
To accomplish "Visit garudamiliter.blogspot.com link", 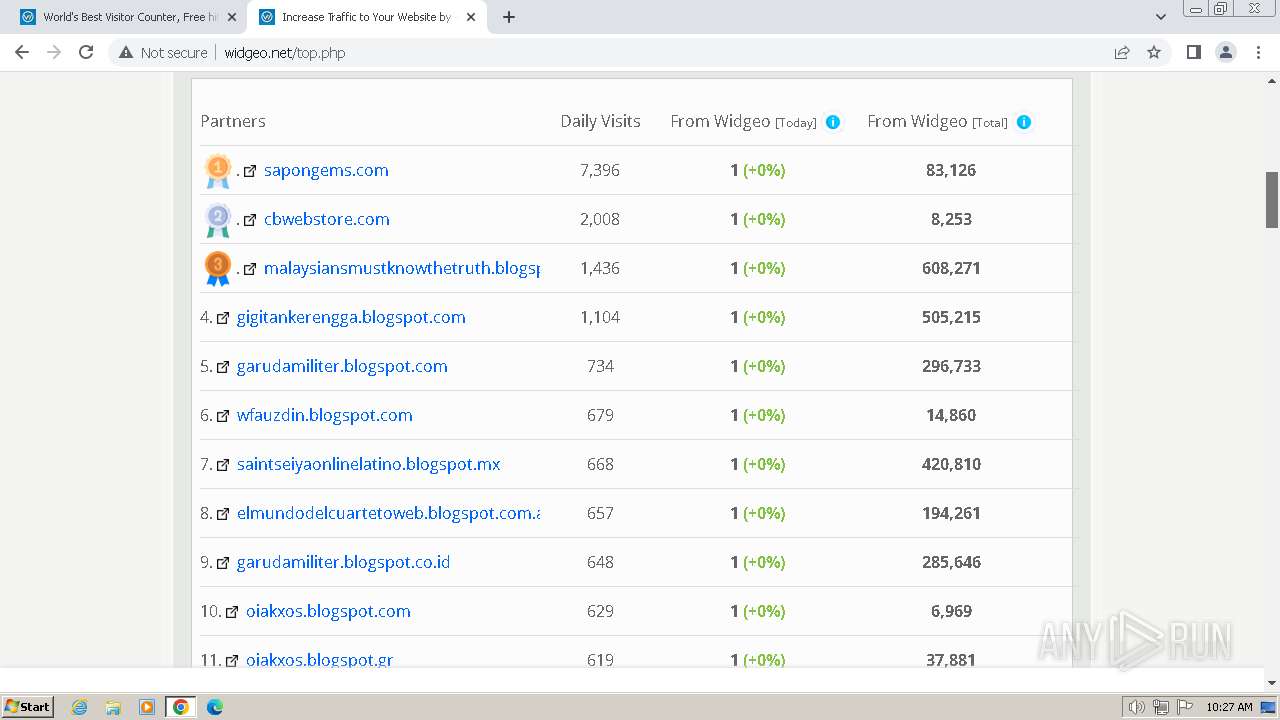I will pos(342,367).
